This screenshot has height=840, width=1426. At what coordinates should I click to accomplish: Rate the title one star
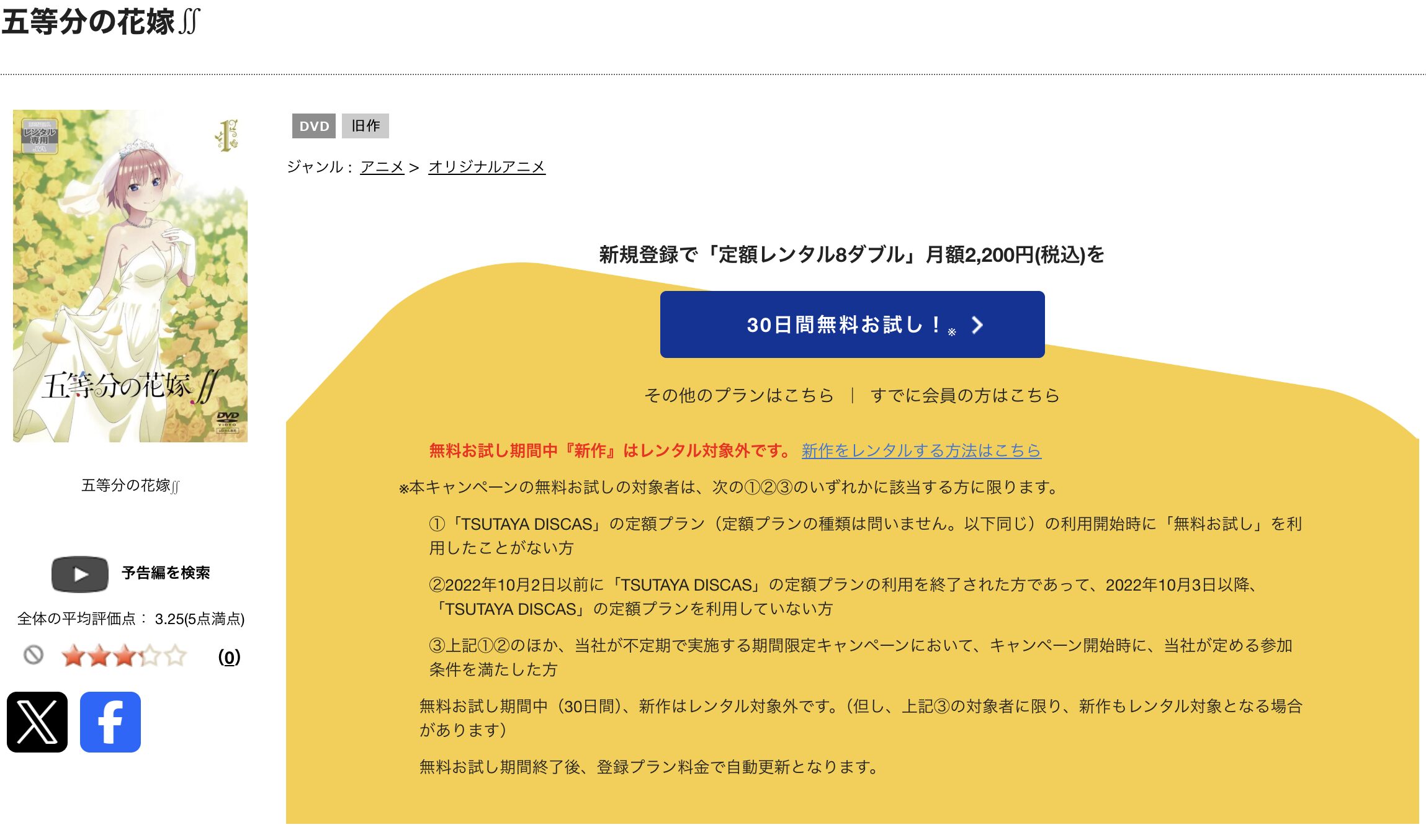[x=74, y=656]
